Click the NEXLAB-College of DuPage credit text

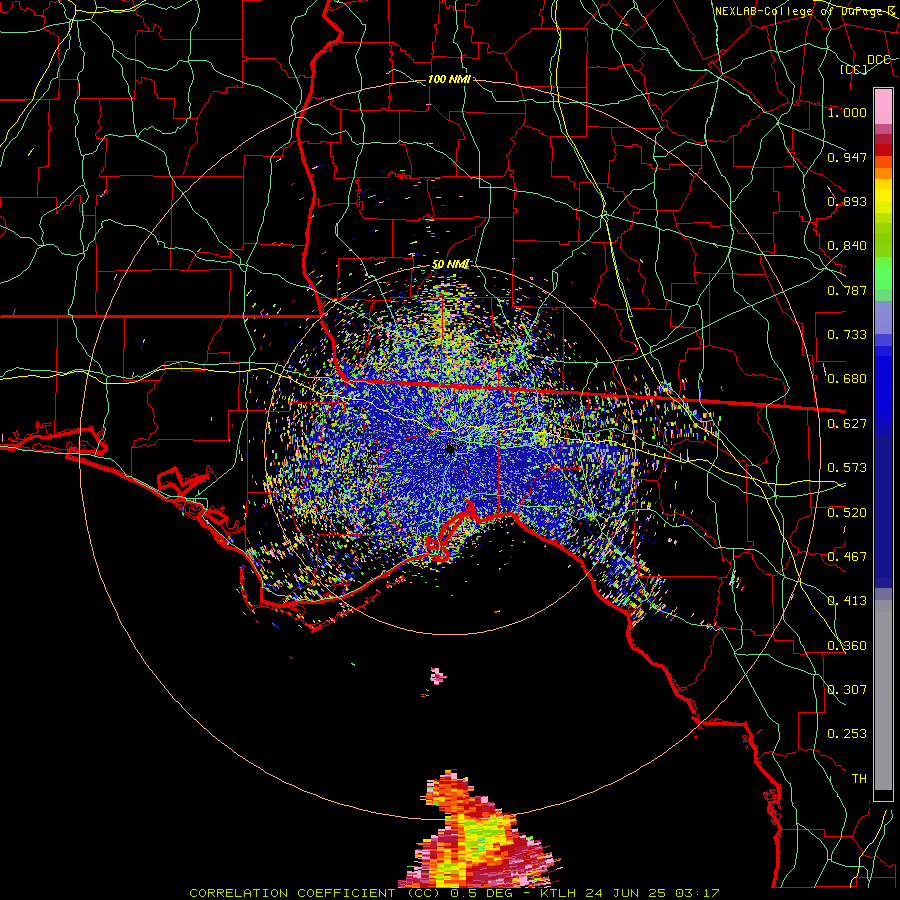click(x=805, y=11)
